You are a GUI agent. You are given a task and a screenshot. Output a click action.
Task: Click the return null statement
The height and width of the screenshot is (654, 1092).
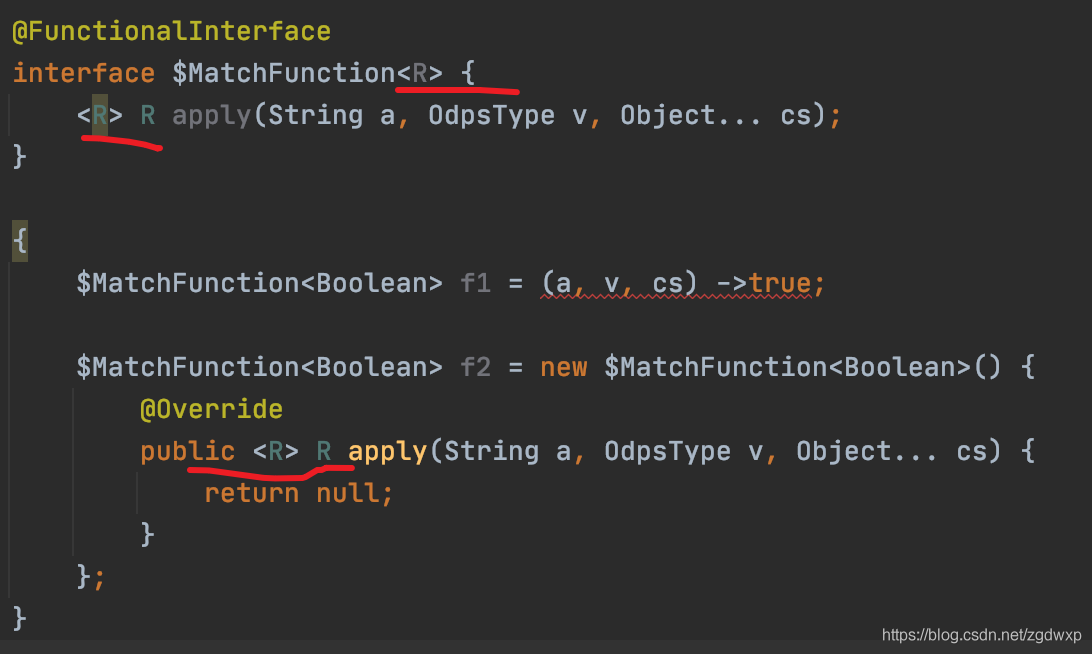coord(298,493)
